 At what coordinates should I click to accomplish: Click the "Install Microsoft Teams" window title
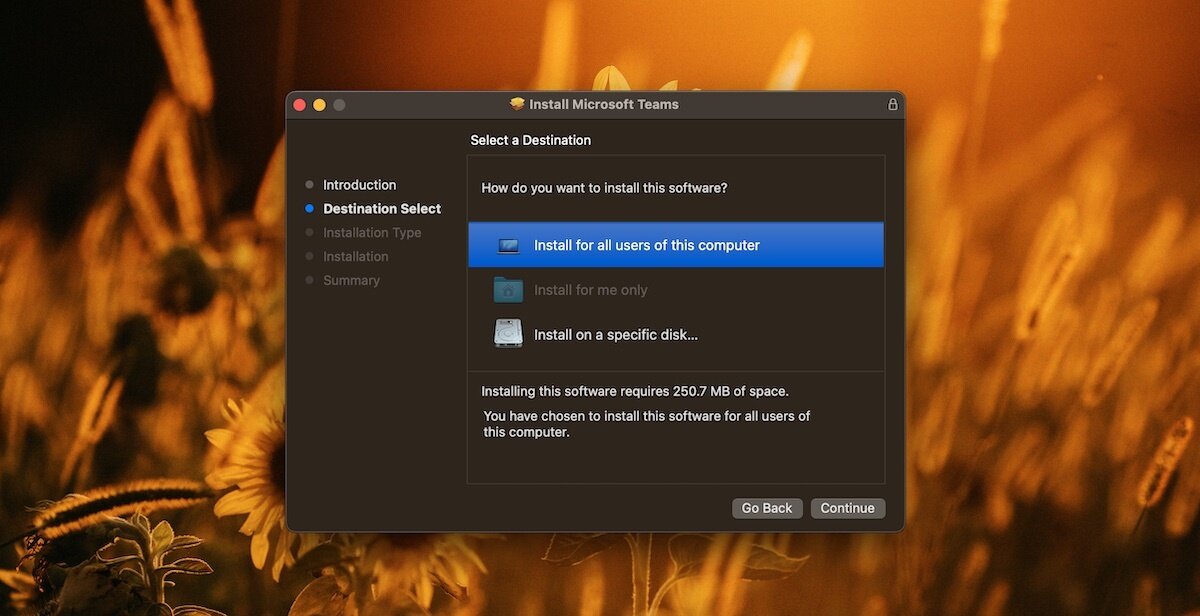pyautogui.click(x=603, y=104)
